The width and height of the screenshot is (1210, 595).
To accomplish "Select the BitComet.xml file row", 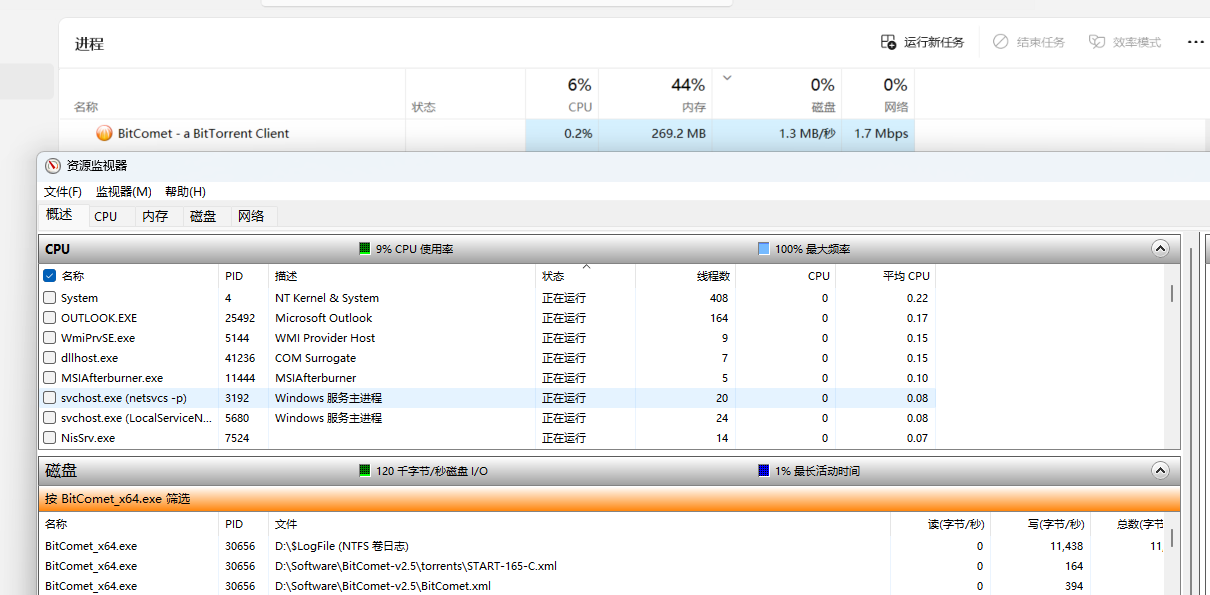I will [x=603, y=586].
